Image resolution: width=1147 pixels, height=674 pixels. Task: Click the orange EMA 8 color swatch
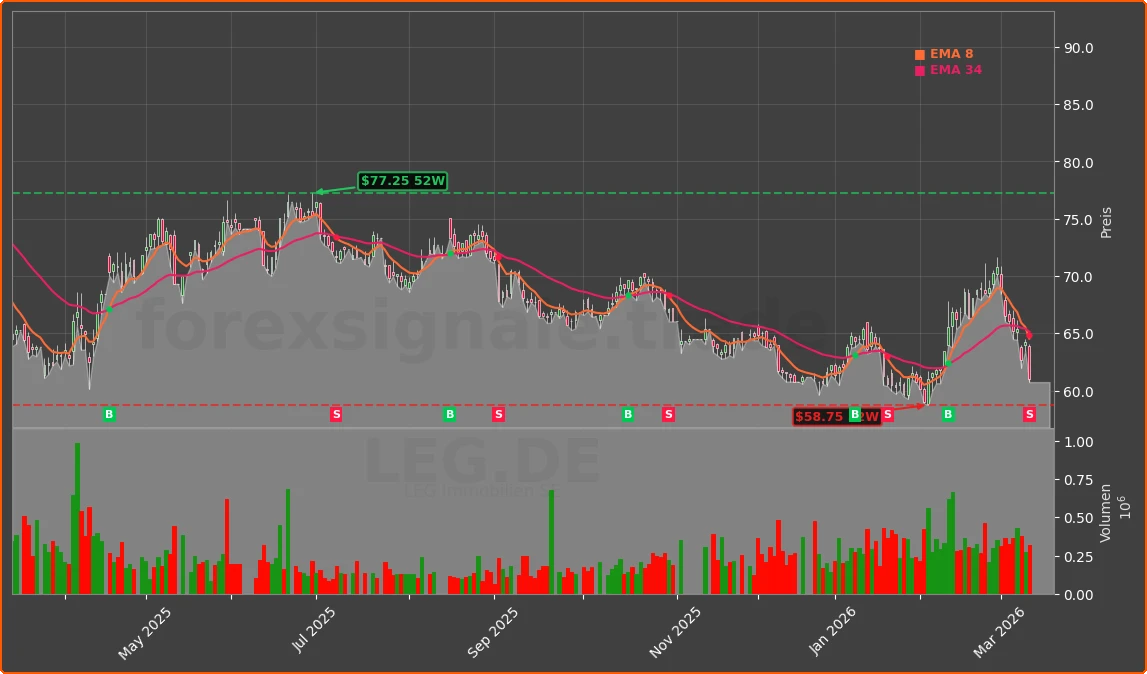[x=918, y=53]
